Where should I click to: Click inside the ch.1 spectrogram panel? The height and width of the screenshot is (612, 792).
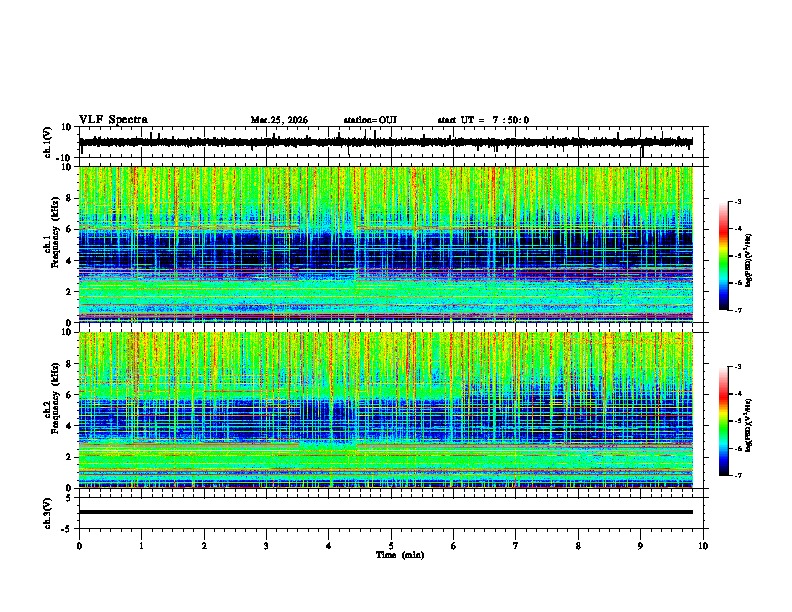point(385,244)
